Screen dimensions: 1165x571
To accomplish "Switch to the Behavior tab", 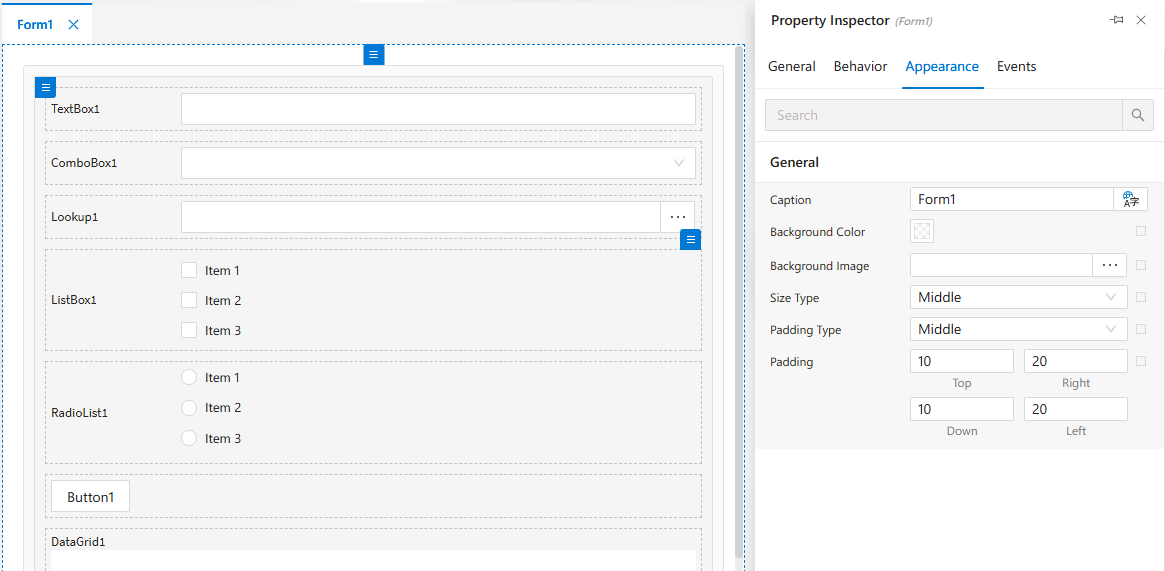I will click(x=860, y=66).
